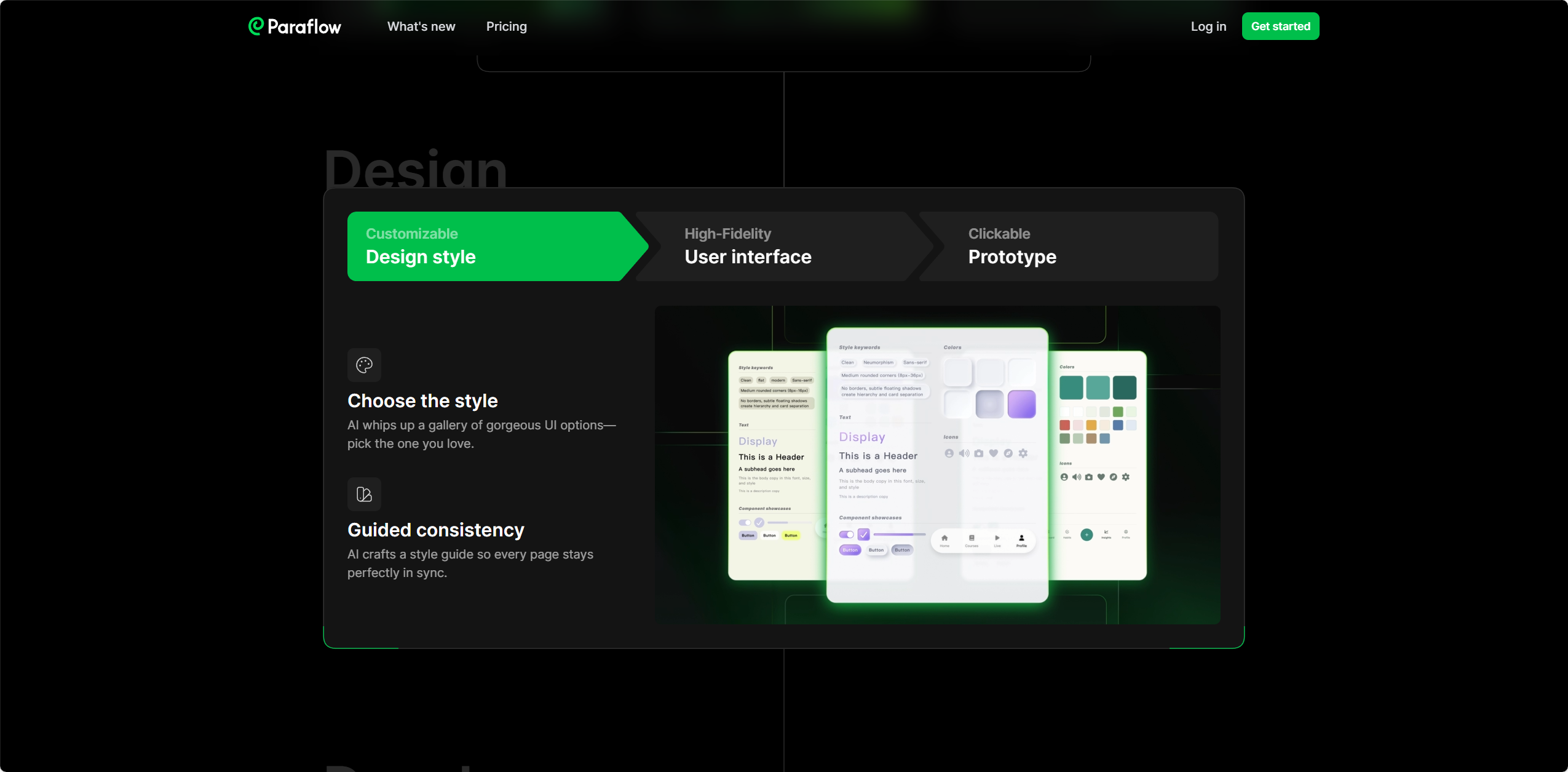Screen dimensions: 1568x772
Task: Click the Log in link
Action: (x=1208, y=26)
